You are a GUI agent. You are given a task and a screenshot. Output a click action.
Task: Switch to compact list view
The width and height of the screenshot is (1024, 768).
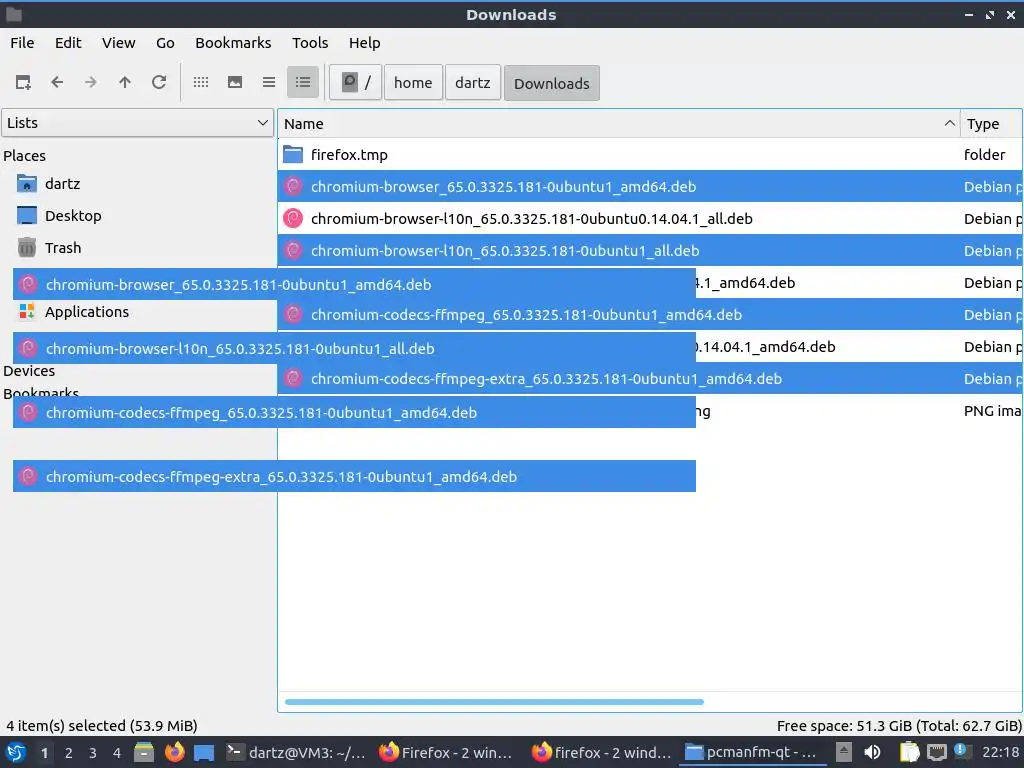tap(269, 82)
